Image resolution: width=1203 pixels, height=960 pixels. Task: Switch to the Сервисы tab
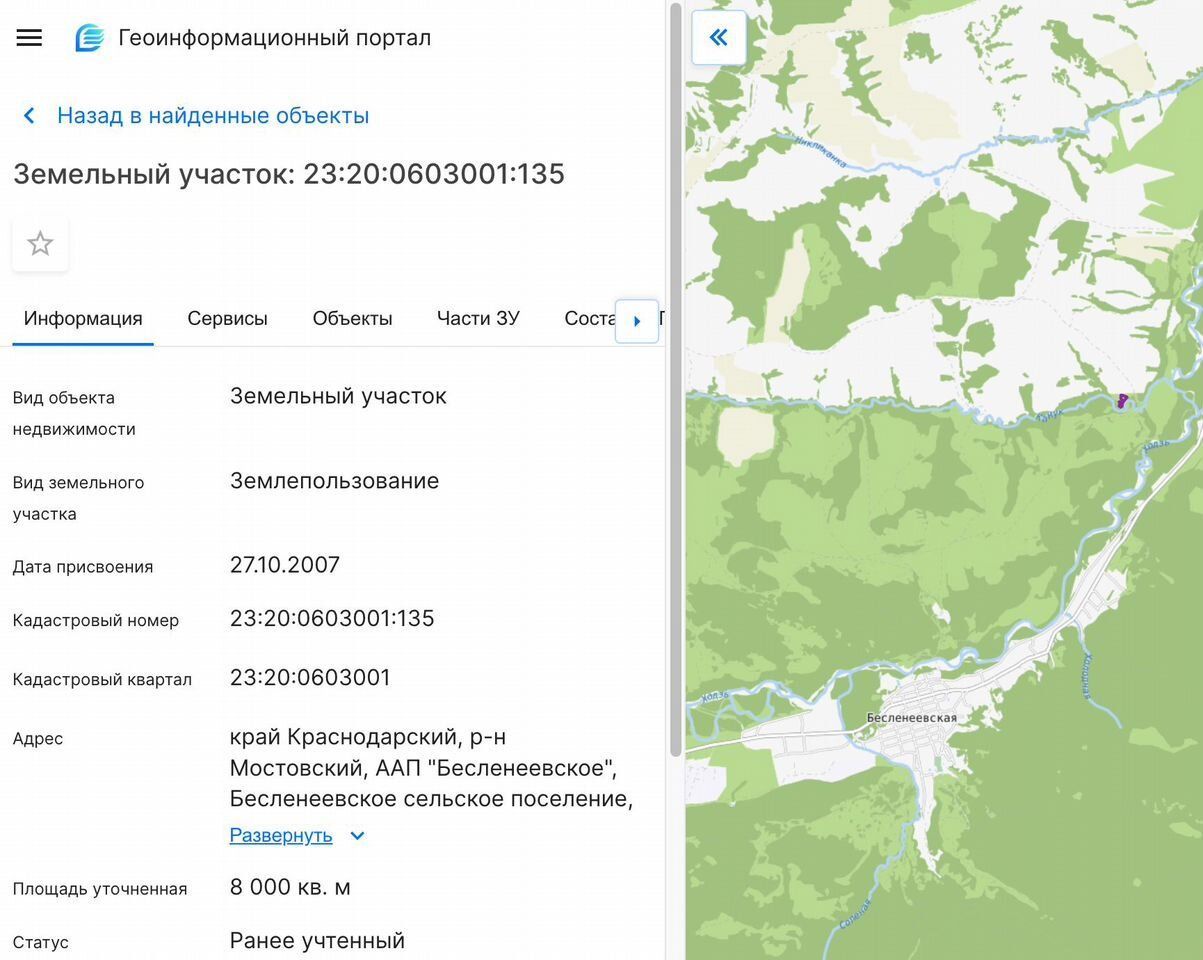(227, 318)
